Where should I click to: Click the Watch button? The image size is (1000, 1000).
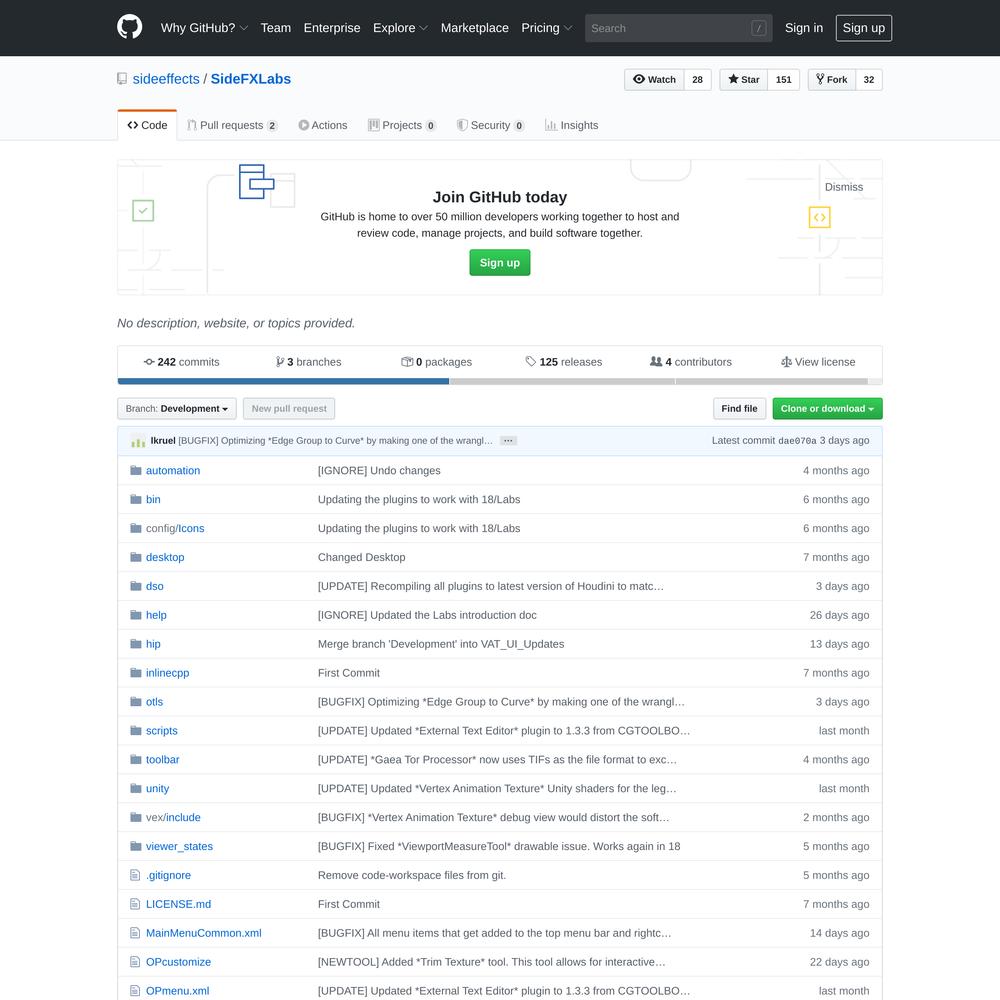[654, 80]
